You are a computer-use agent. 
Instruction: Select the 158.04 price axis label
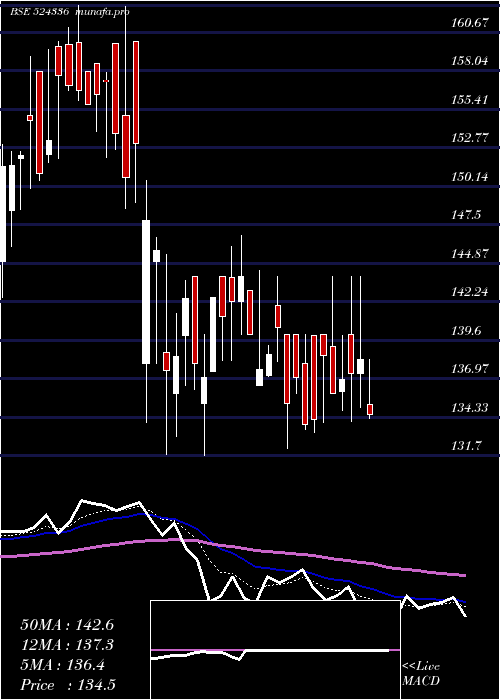pos(470,61)
